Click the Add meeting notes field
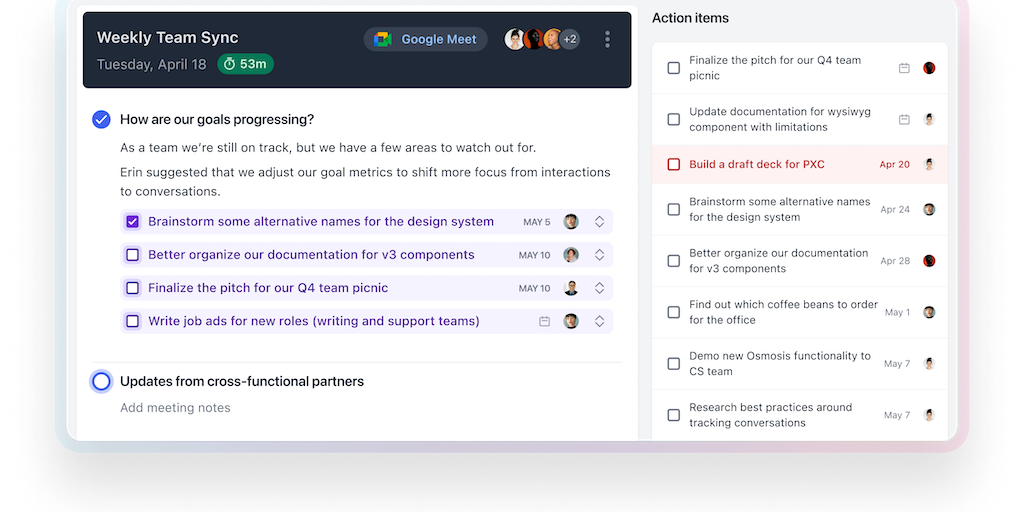This screenshot has width=1024, height=512. 175,408
